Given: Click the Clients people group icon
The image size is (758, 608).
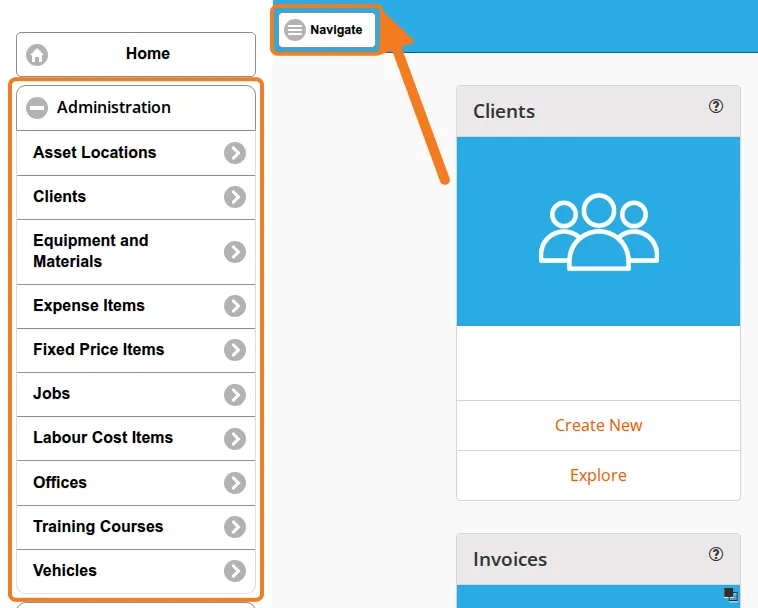Looking at the screenshot, I should click(598, 232).
